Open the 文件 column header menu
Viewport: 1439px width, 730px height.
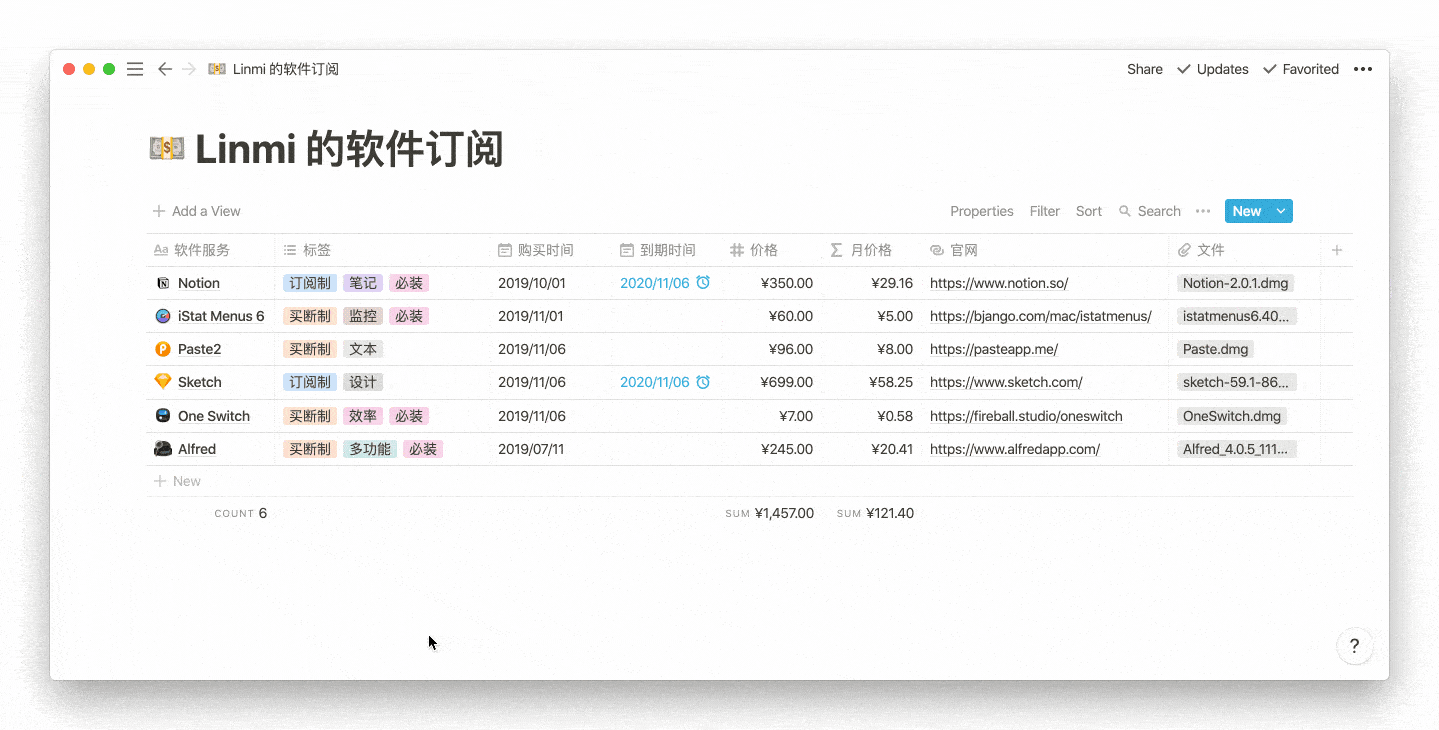pos(1245,250)
